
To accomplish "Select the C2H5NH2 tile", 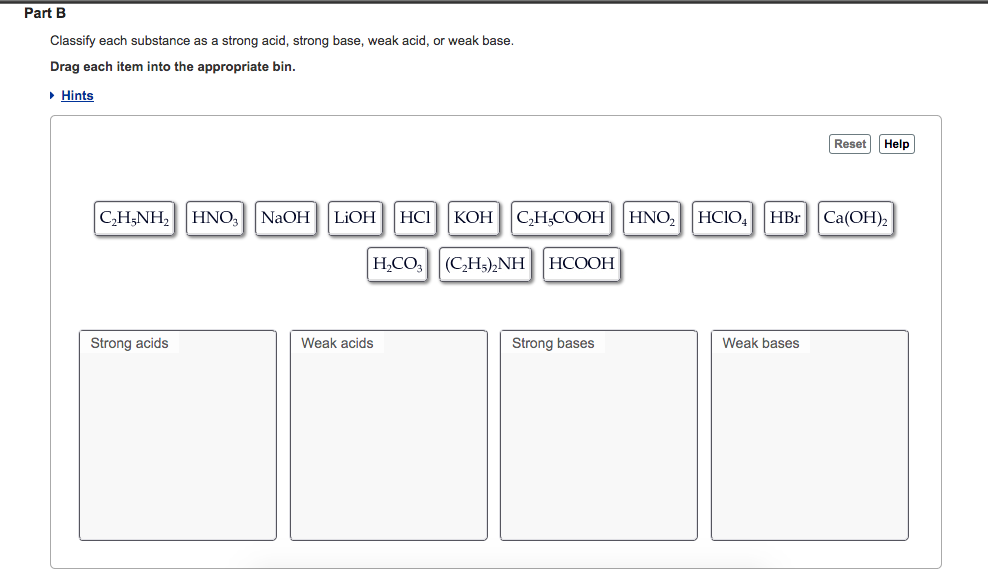I will 135,217.
